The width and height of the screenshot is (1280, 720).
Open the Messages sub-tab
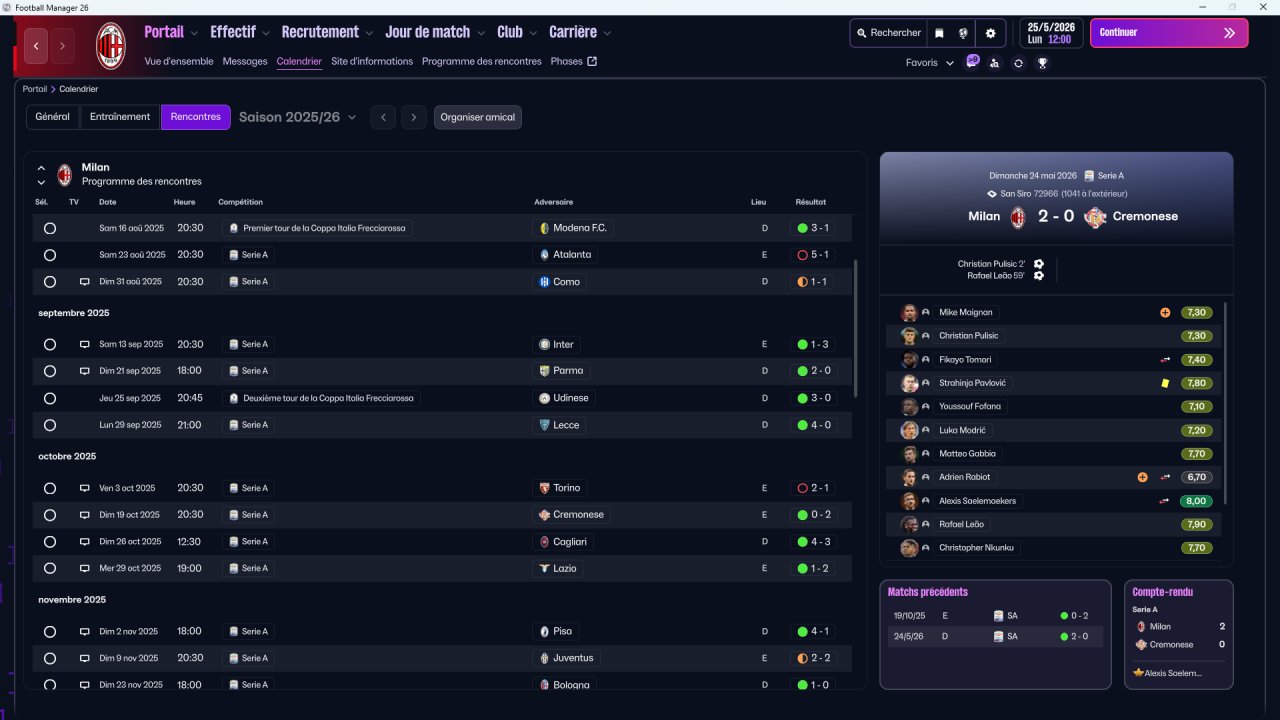245,62
